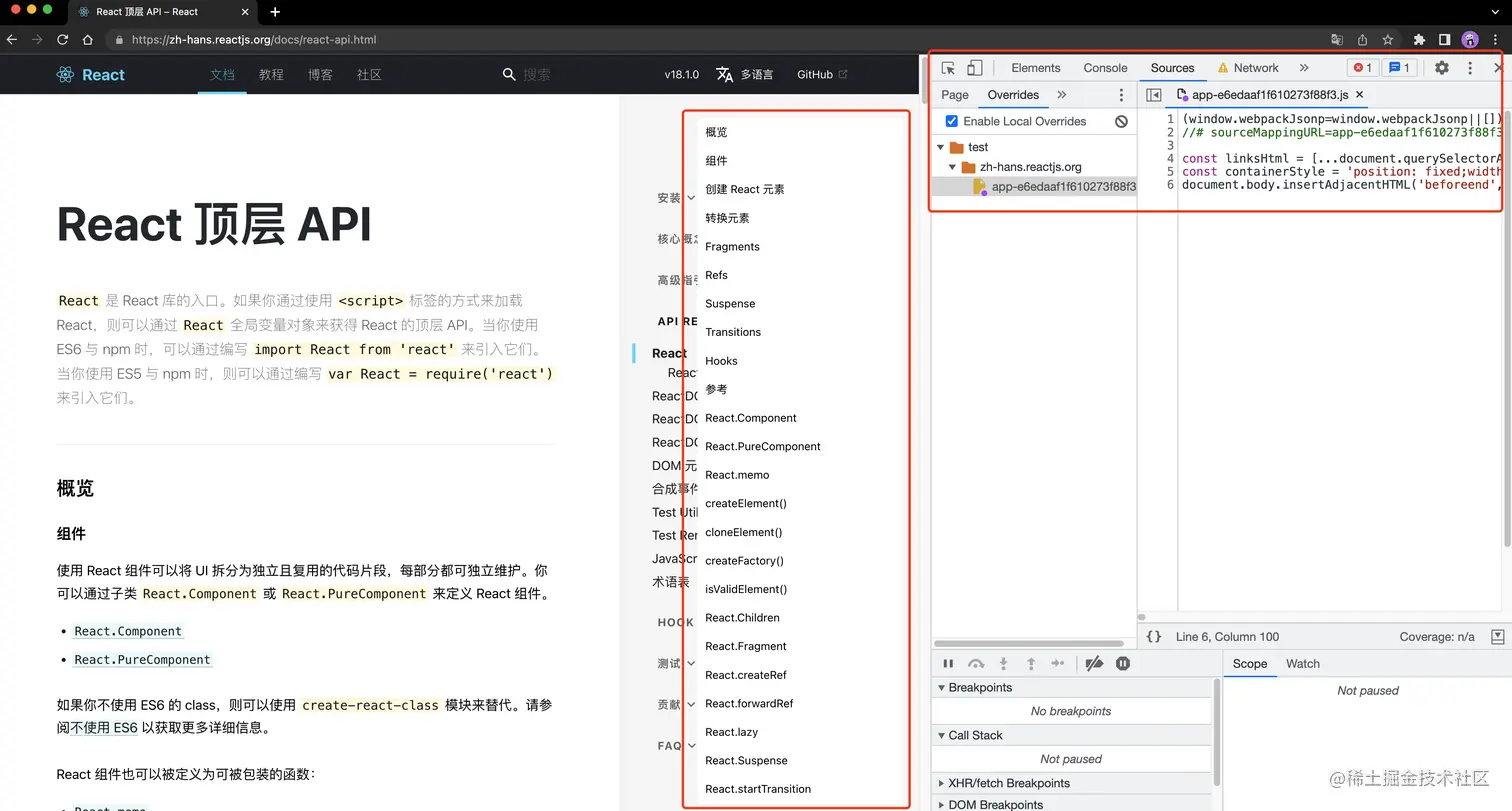
Task: Toggle the device toolbar icon in DevTools
Action: 974,68
